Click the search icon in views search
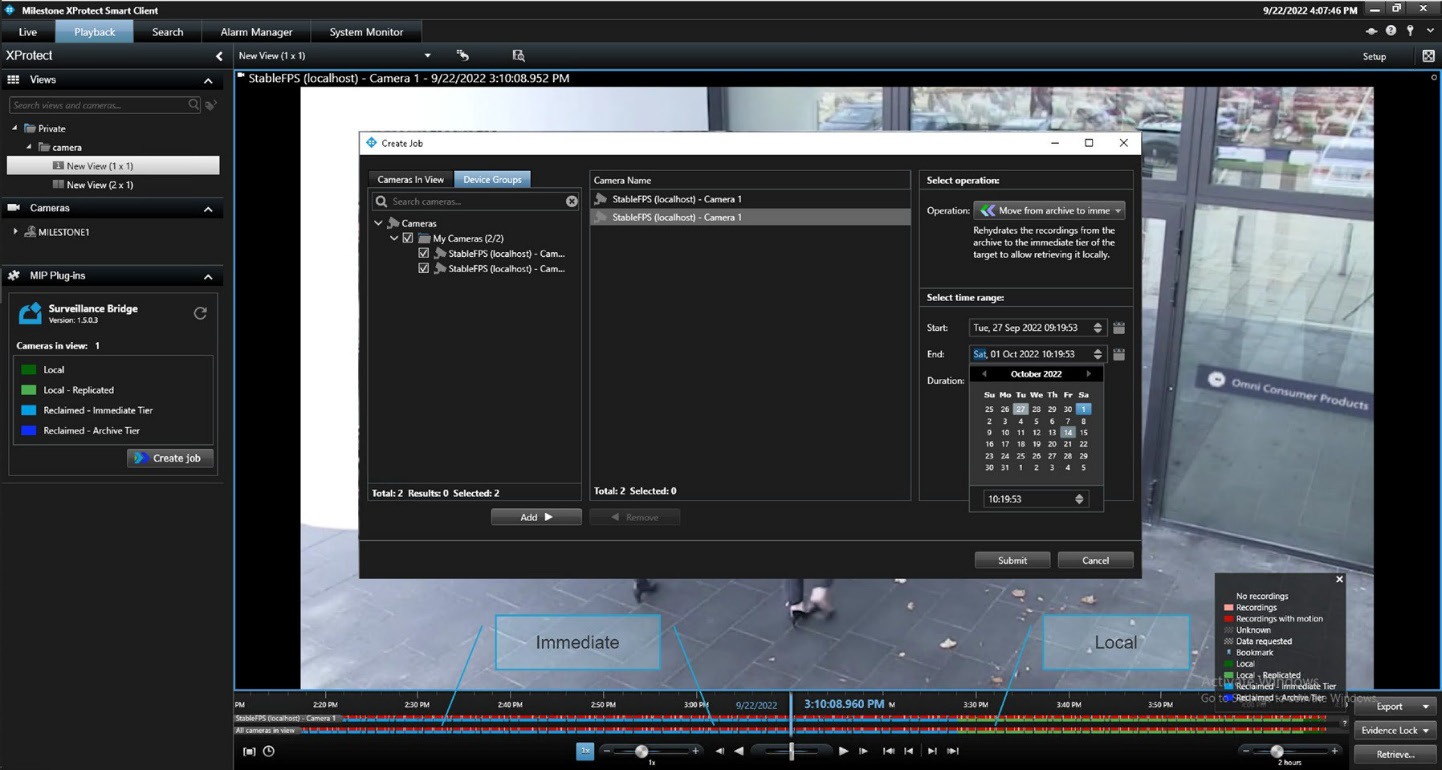 click(193, 105)
